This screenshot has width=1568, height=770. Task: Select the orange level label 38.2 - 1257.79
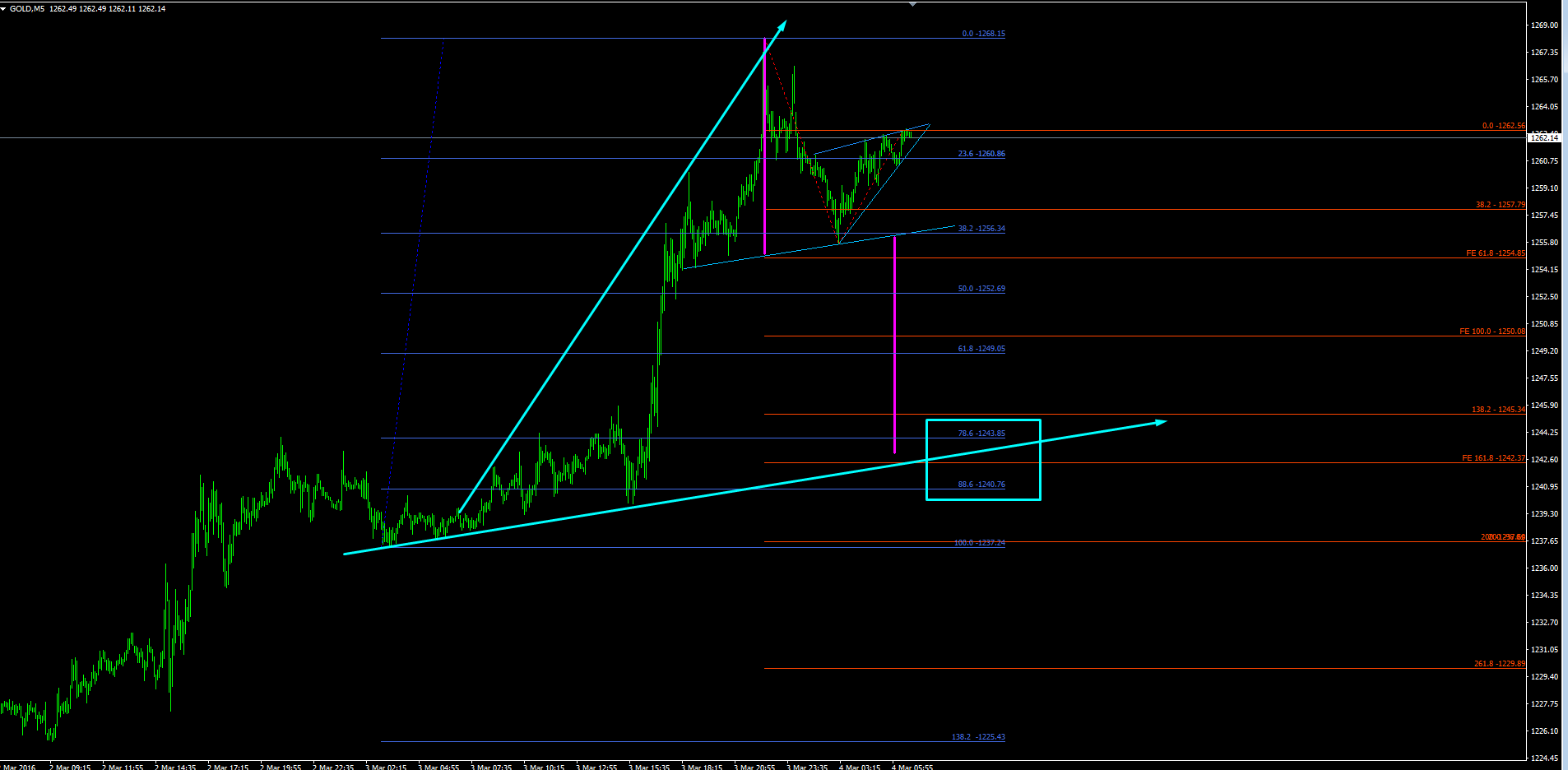tap(1500, 205)
